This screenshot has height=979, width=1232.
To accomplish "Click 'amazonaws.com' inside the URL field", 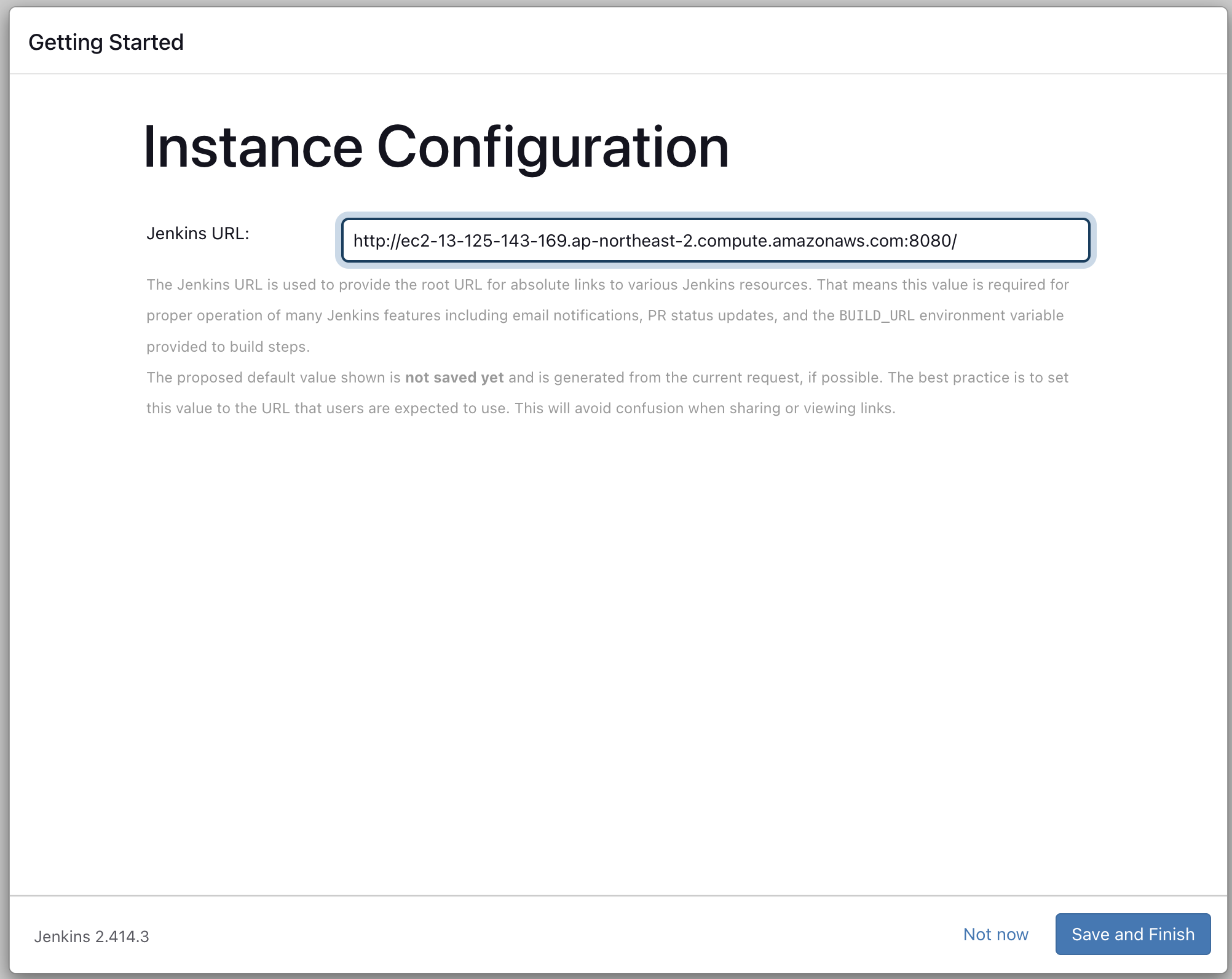I will pyautogui.click(x=839, y=240).
